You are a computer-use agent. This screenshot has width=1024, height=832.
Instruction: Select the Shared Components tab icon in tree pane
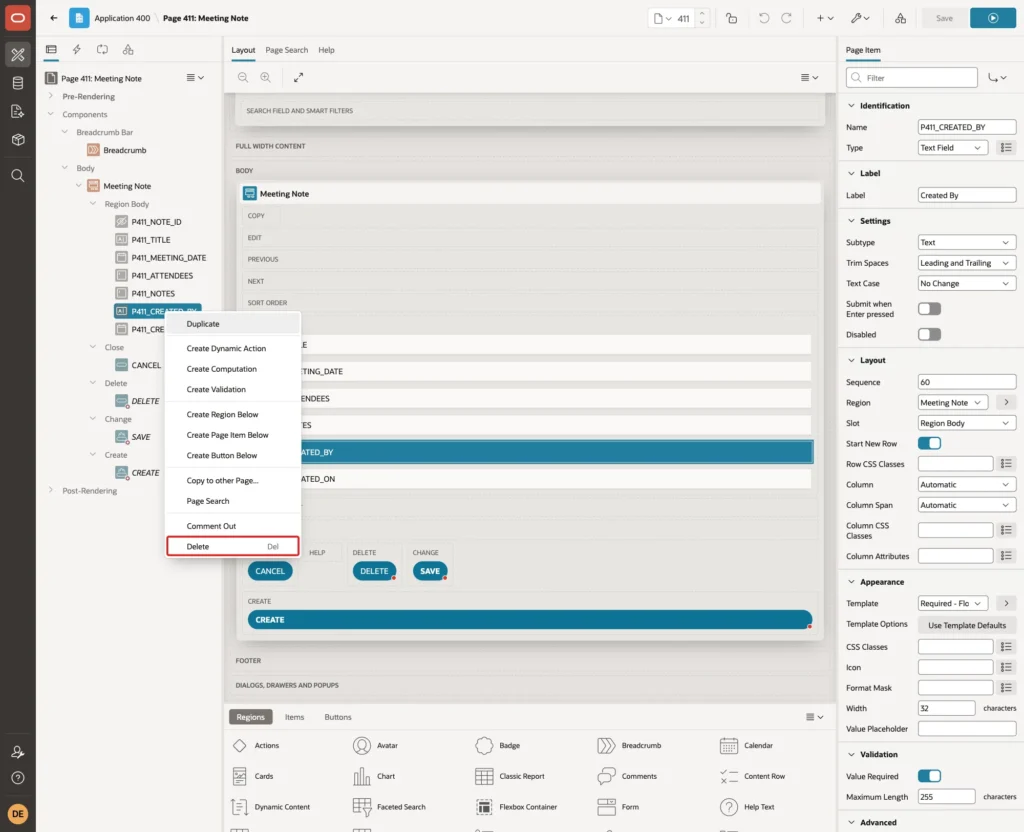click(x=128, y=50)
